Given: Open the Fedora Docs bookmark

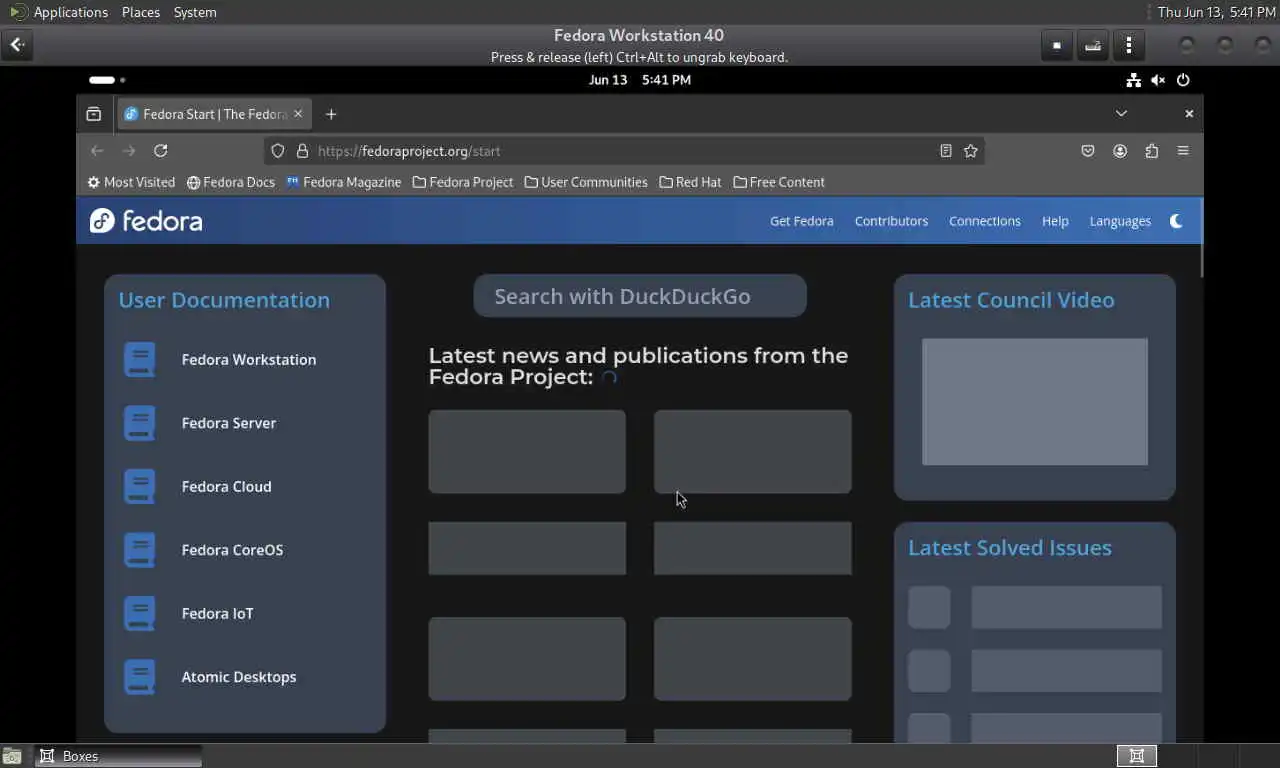Looking at the screenshot, I should click(231, 182).
